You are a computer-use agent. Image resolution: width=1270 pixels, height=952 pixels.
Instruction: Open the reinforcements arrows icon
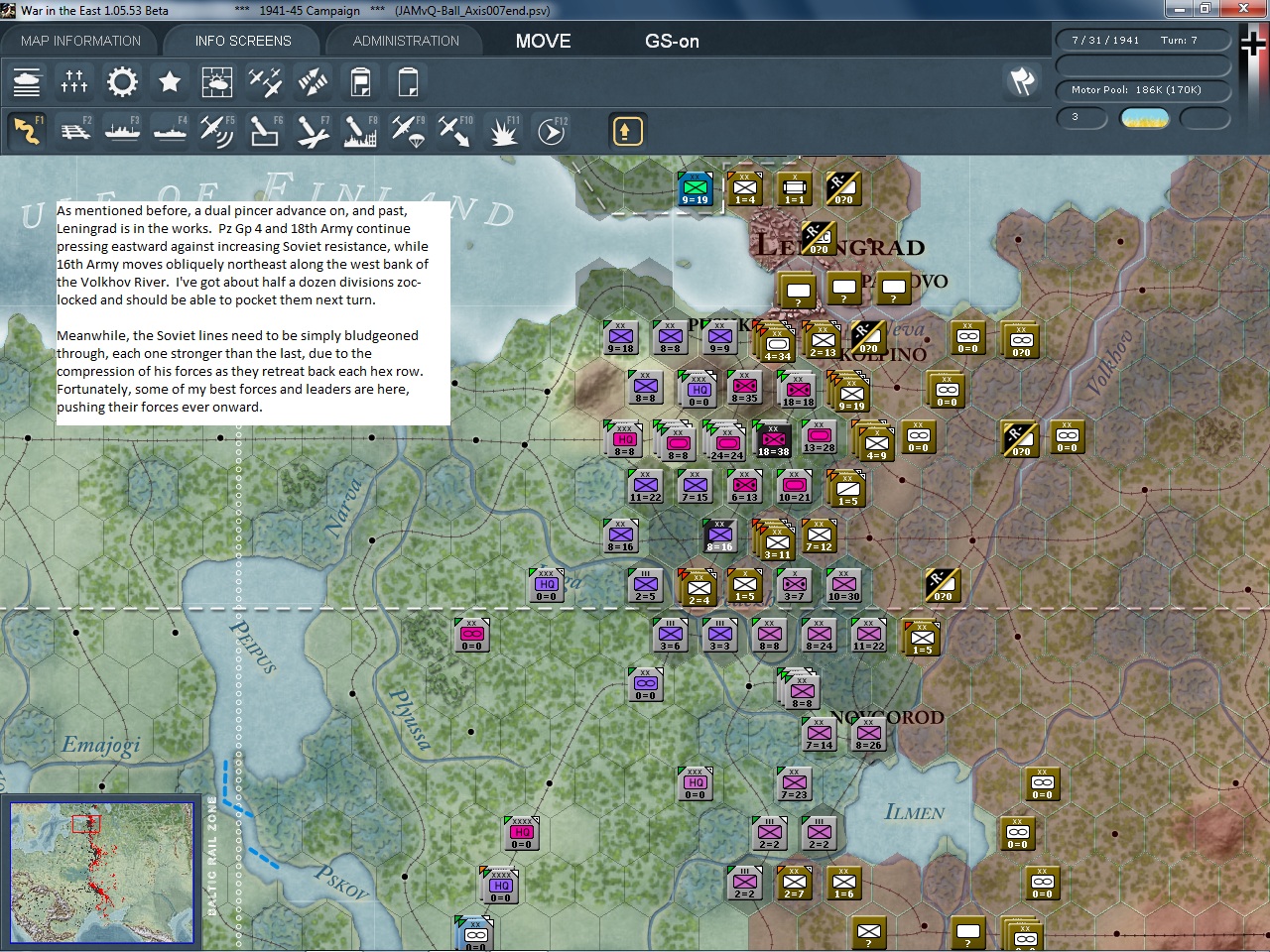pos(313,81)
